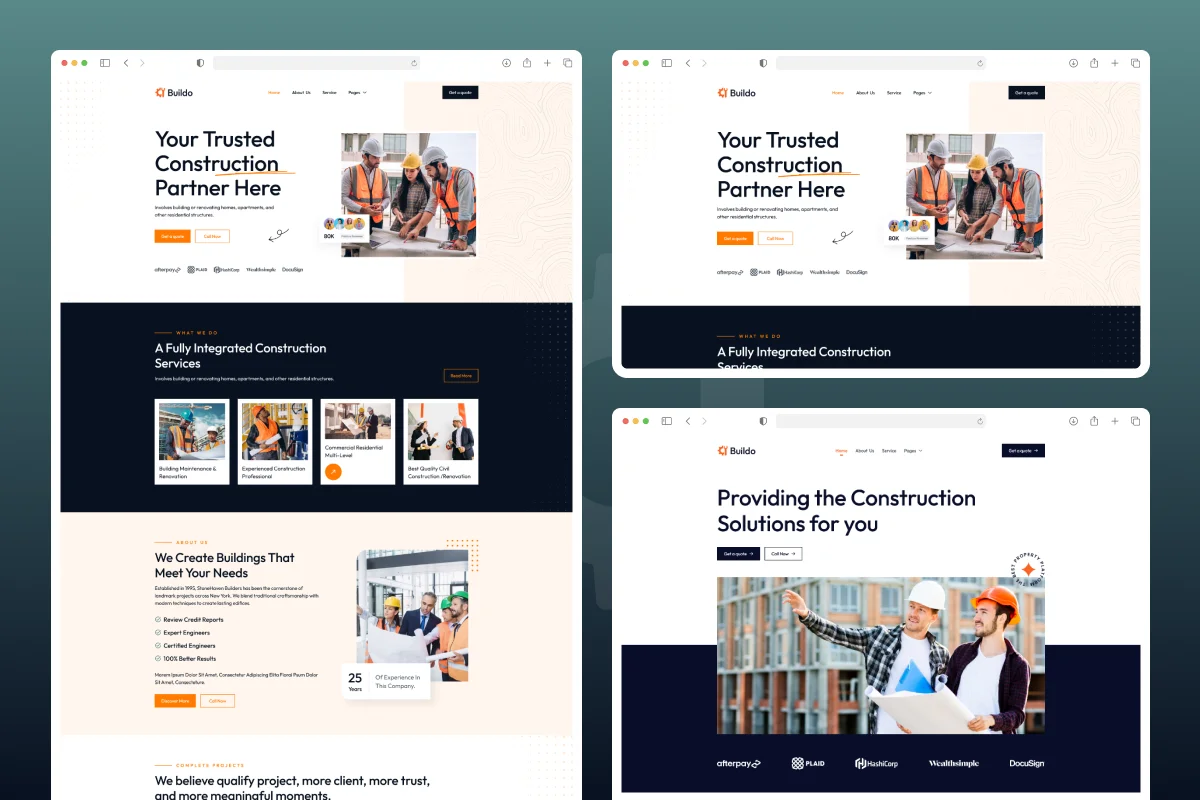This screenshot has width=1200, height=800.
Task: Open new tab with plus icon in smallest window
Action: point(1114,63)
